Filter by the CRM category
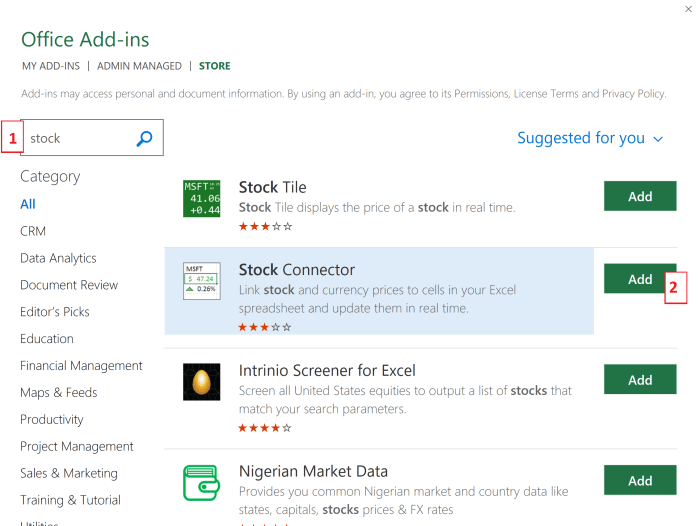This screenshot has width=700, height=526. coord(33,231)
